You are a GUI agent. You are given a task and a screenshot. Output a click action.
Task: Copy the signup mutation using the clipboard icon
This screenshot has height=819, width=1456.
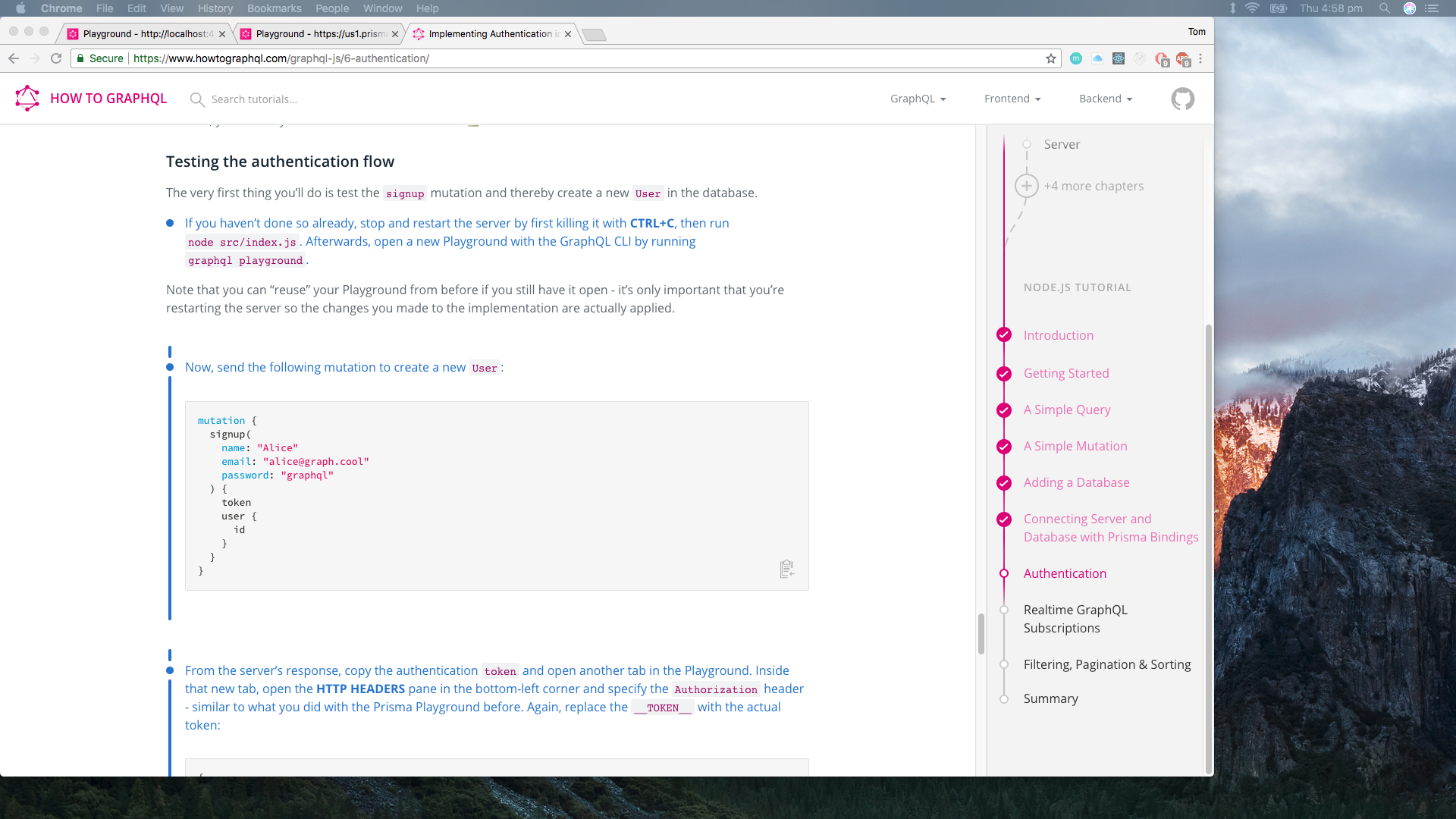786,569
